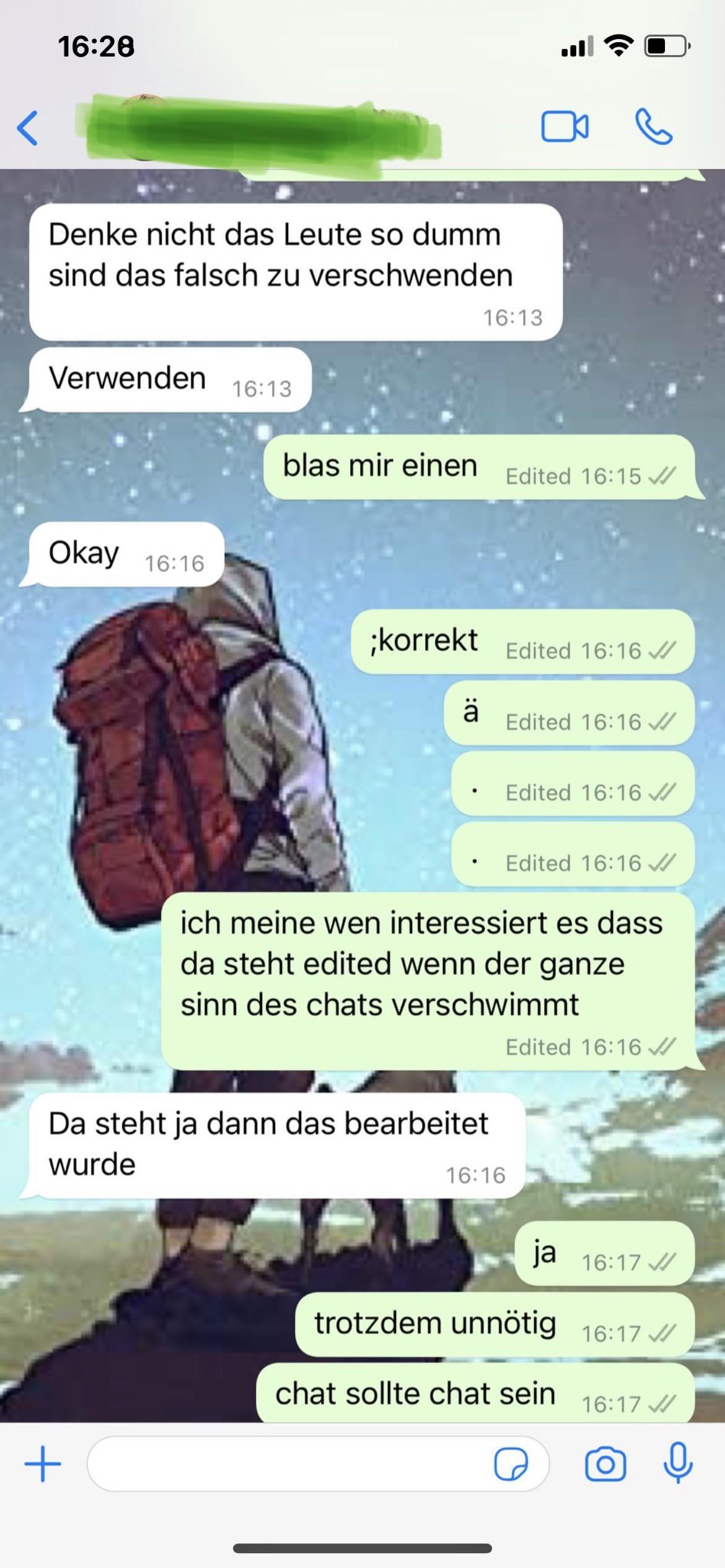Open the attachment plus menu
This screenshot has width=725, height=1568.
[43, 1464]
